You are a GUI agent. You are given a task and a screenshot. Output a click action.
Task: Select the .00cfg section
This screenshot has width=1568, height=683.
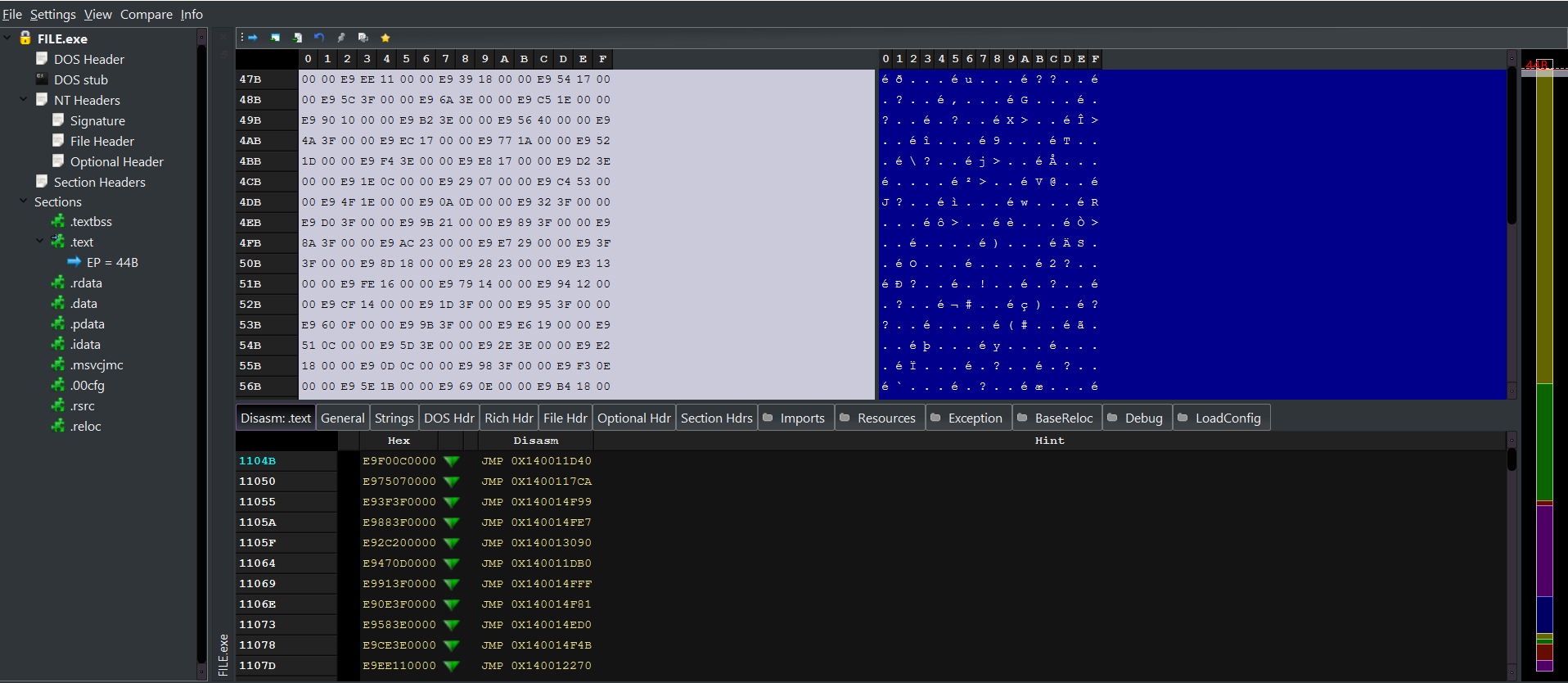(87, 385)
